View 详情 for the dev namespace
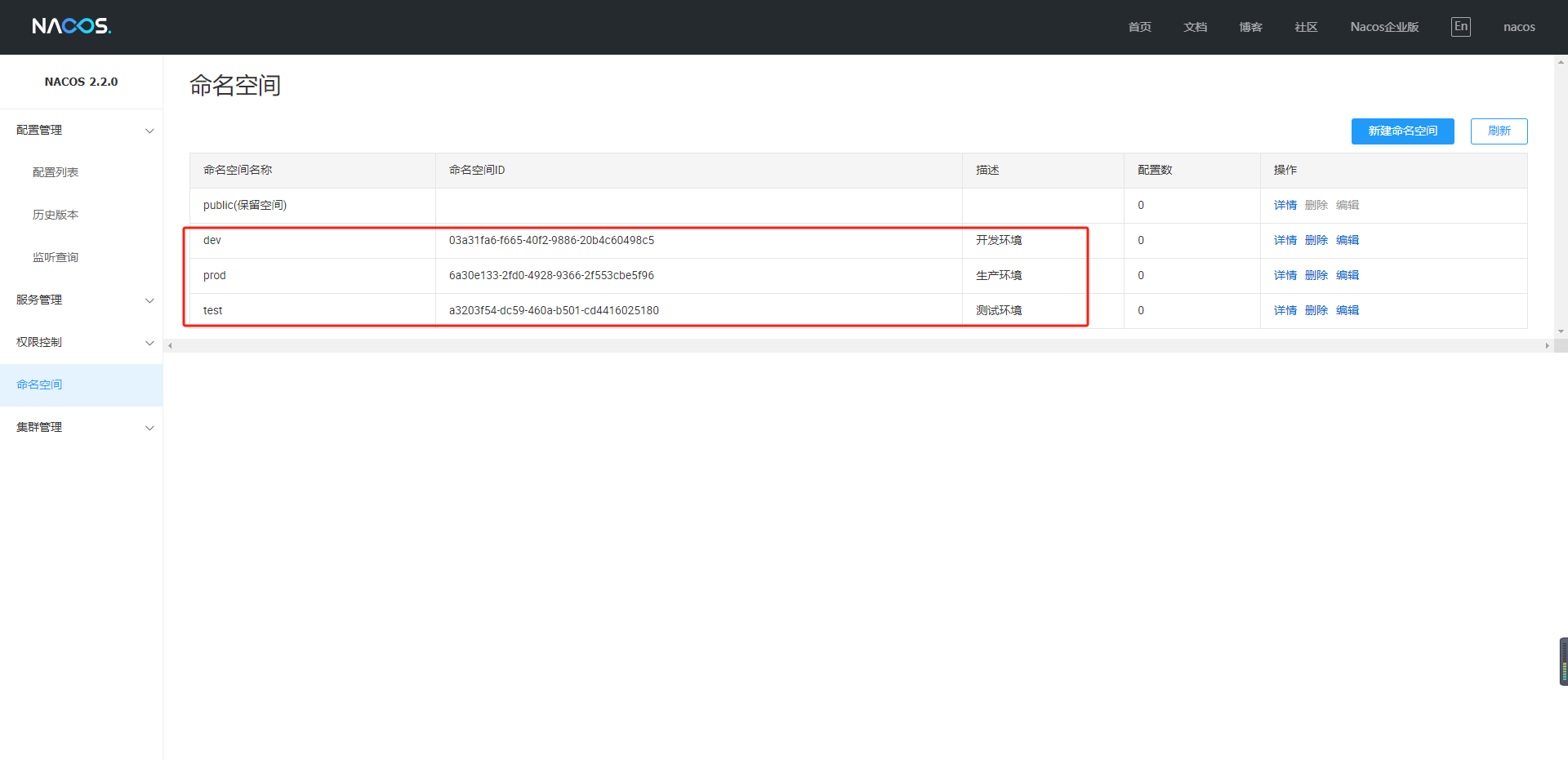This screenshot has width=1568, height=760. [1285, 240]
